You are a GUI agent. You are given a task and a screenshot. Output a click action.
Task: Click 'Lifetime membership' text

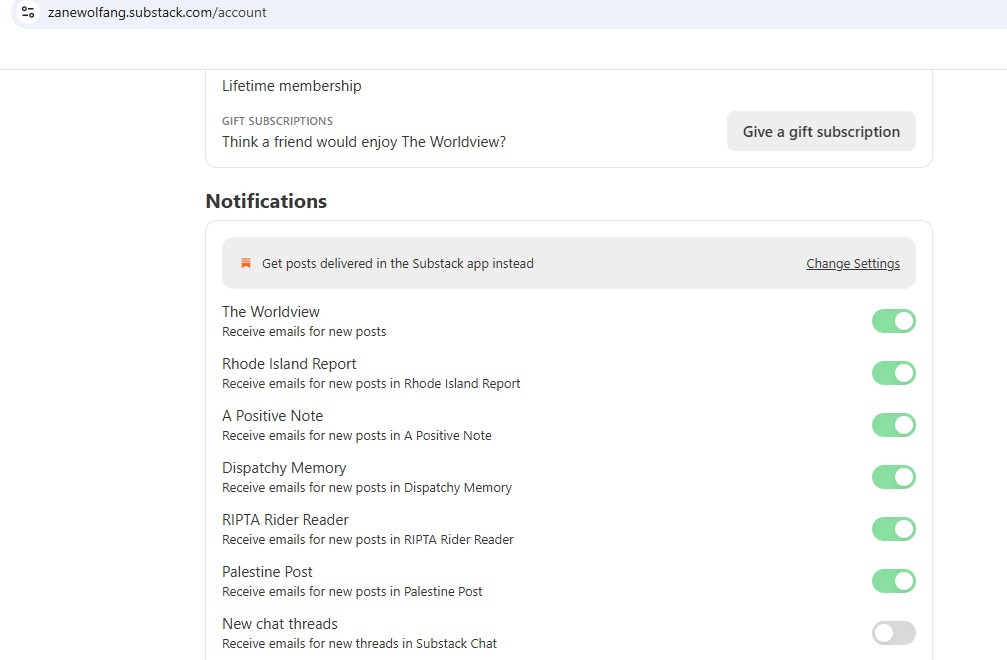coord(292,86)
